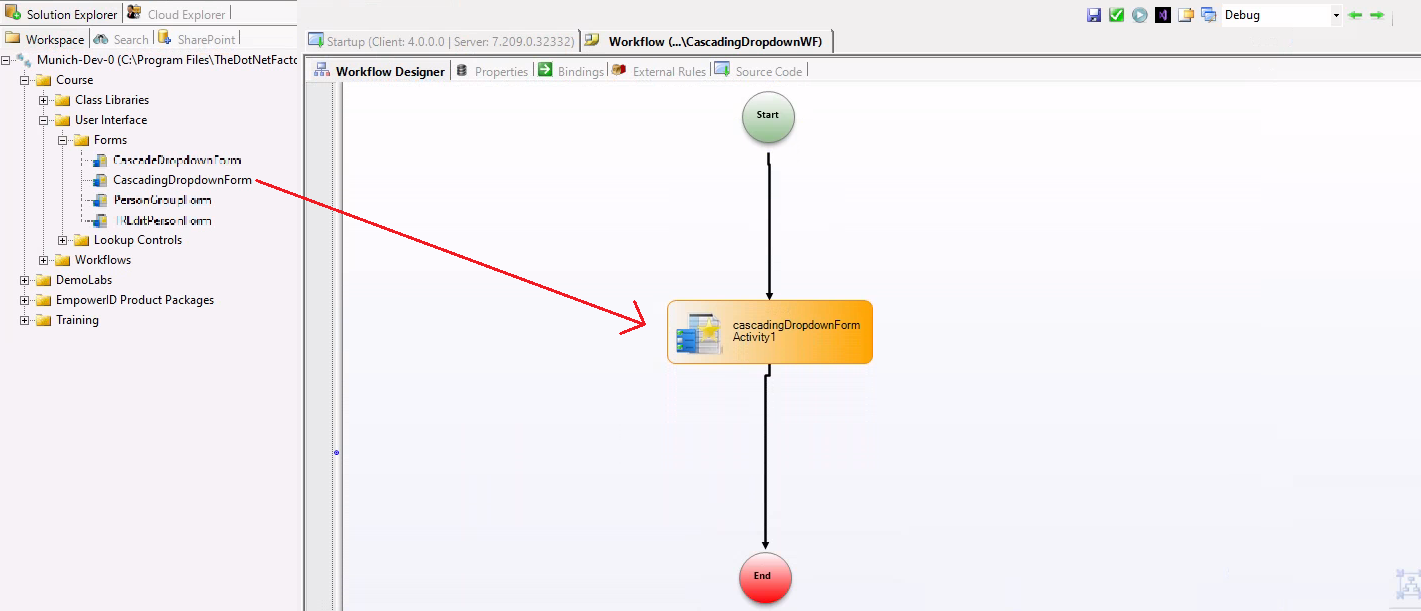The width and height of the screenshot is (1421, 611).
Task: Select the User Interface tree item
Action: pyautogui.click(x=111, y=120)
